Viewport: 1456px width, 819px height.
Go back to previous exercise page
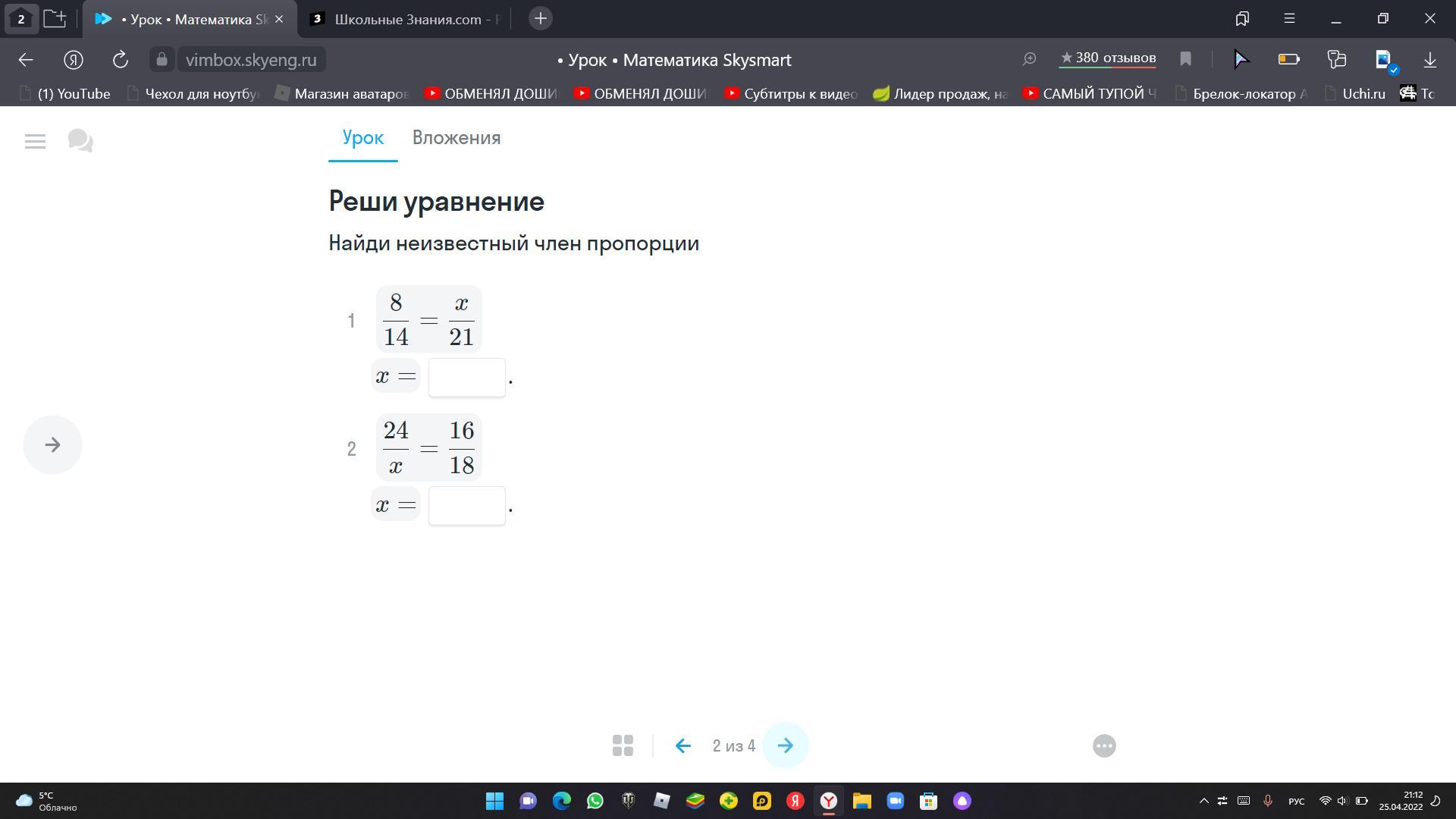pos(682,745)
